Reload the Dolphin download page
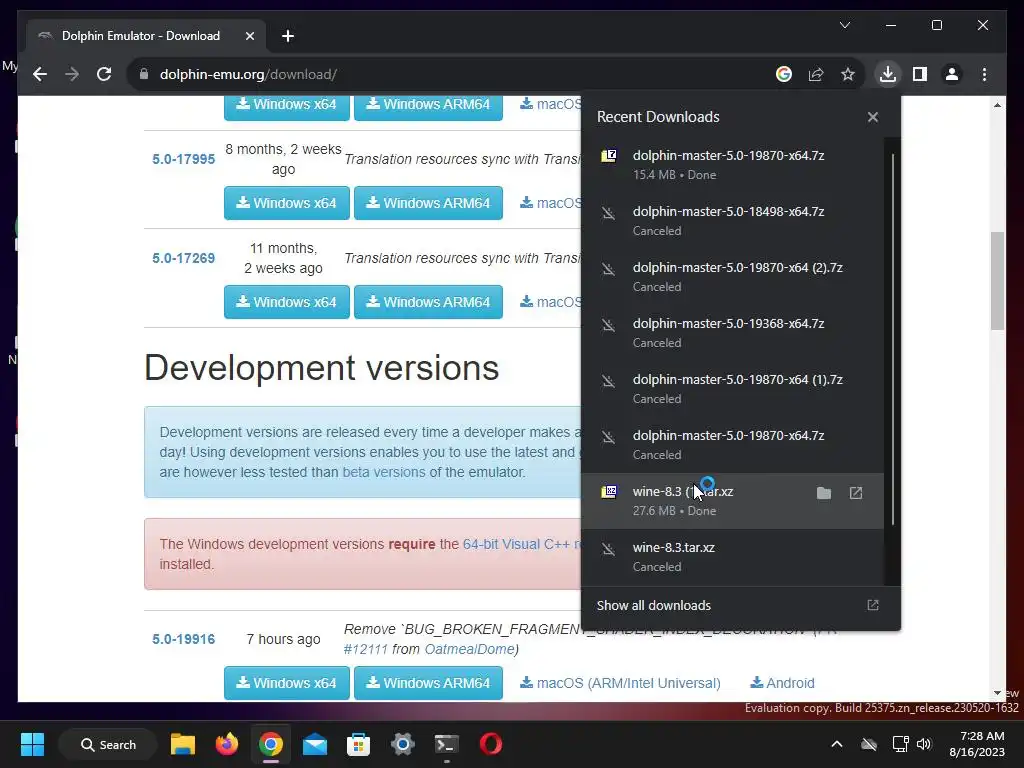This screenshot has width=1024, height=768. [x=104, y=74]
